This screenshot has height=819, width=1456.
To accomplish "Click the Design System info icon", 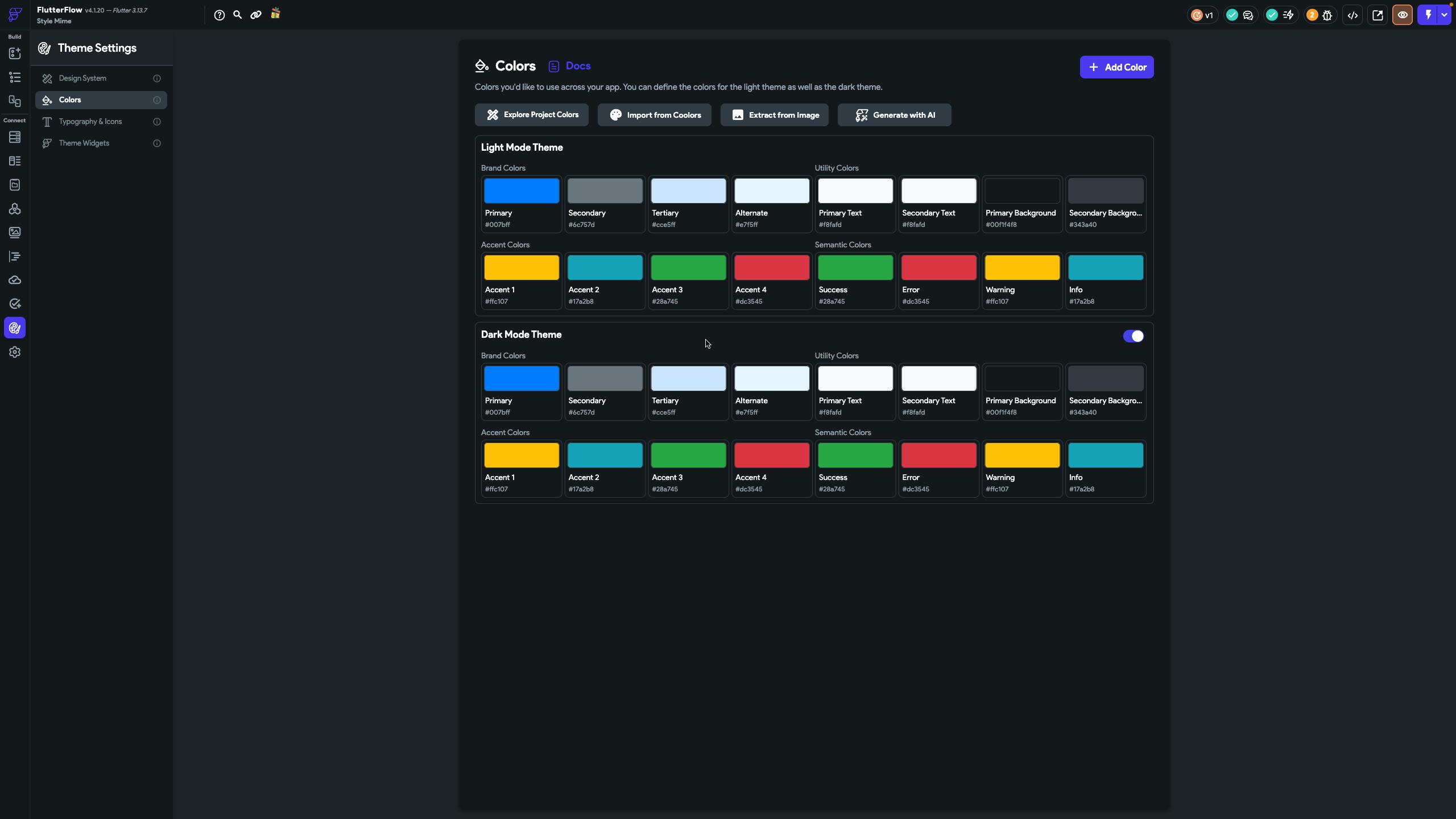I will pyautogui.click(x=157, y=78).
